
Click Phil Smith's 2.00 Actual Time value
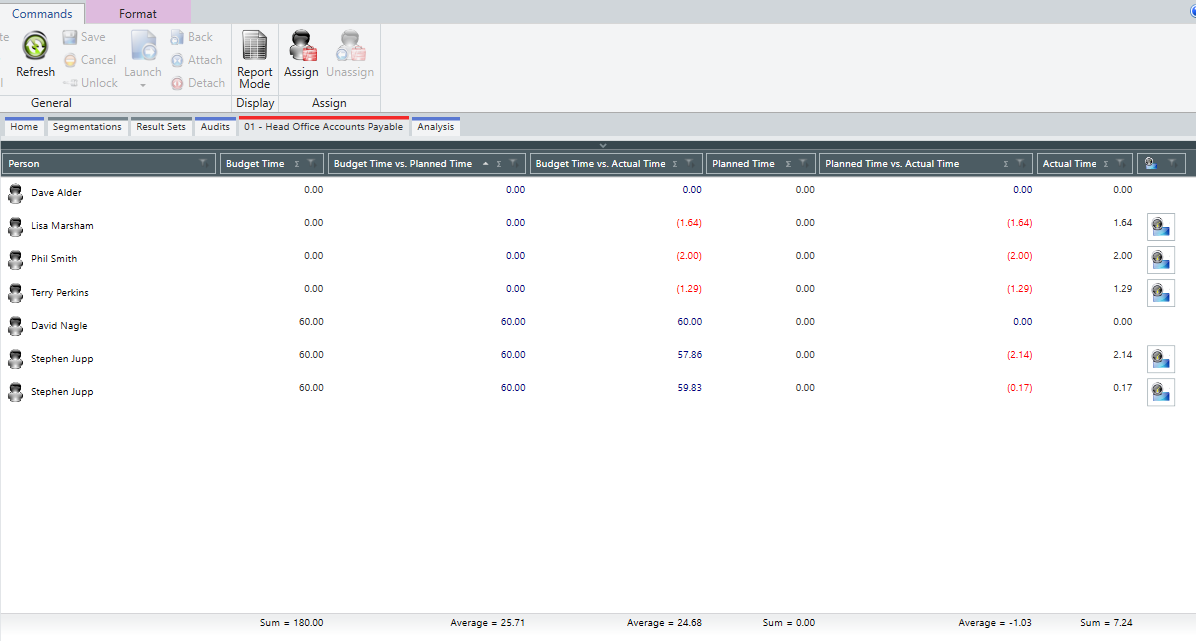[x=1123, y=256]
